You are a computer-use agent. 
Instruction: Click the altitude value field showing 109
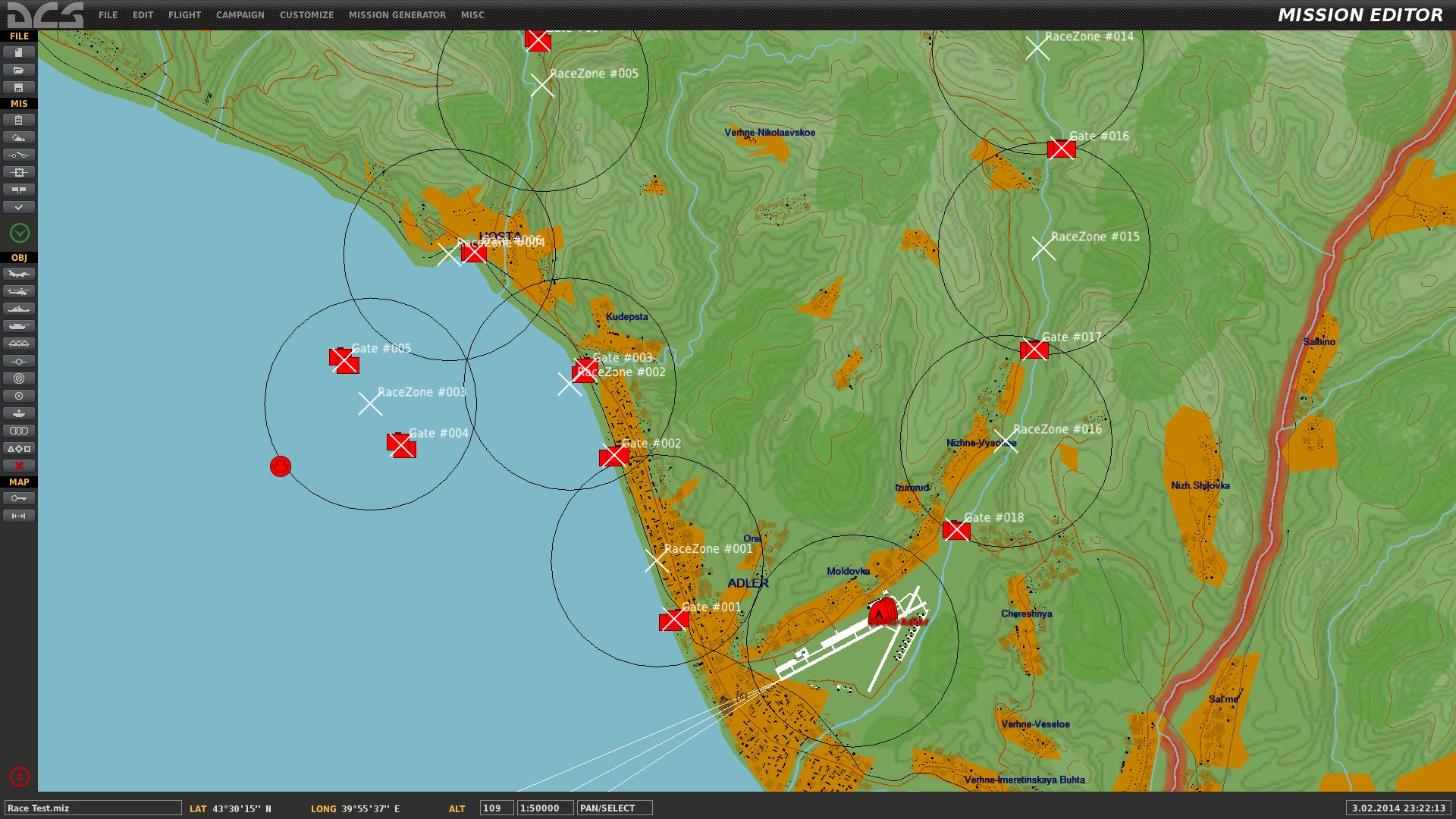coord(497,808)
